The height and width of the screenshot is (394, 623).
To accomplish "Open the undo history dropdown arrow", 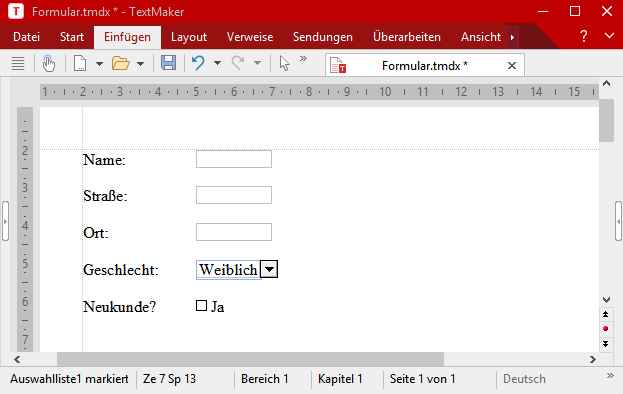I will coord(217,63).
